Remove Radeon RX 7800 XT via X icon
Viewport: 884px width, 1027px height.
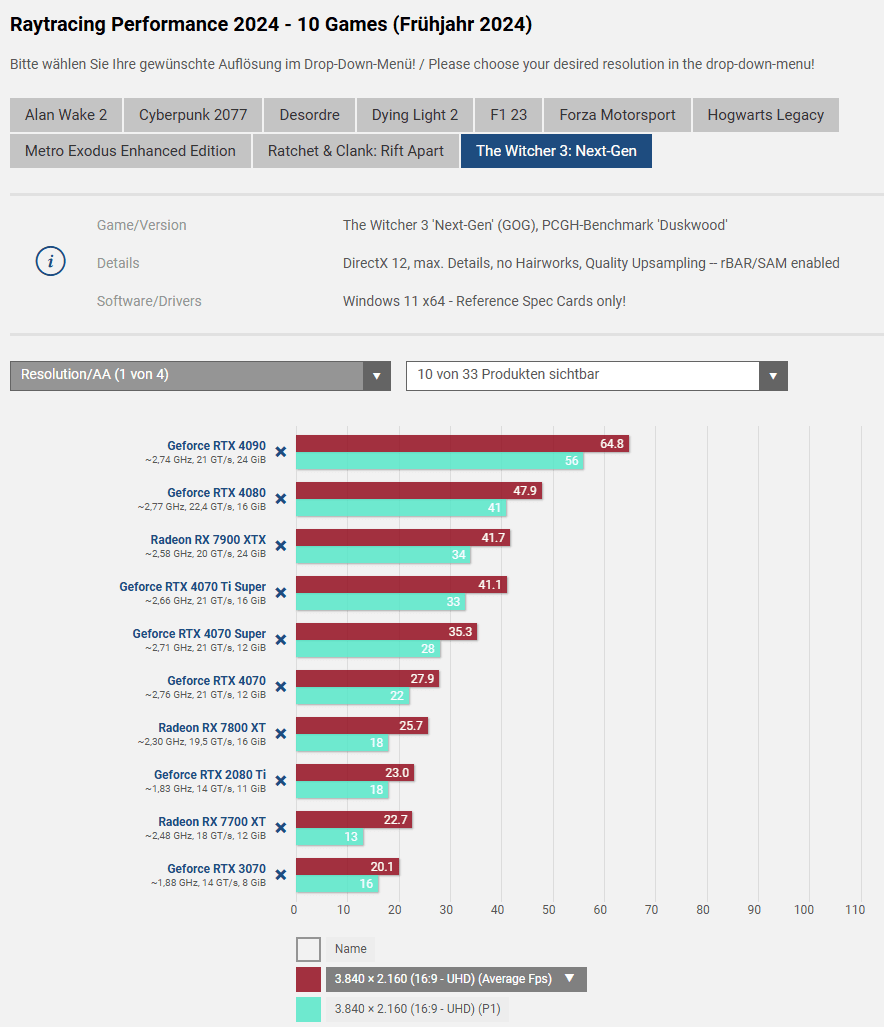281,734
